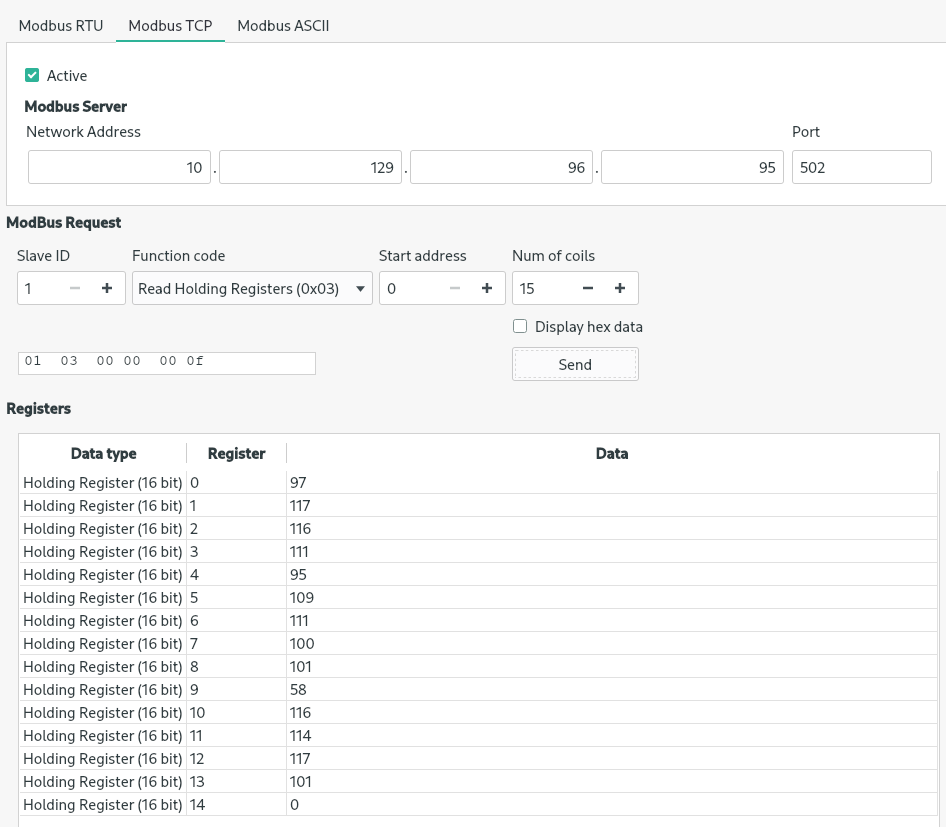Viewport: 946px width, 827px height.
Task: Select the row for register 9
Action: [x=400, y=690]
